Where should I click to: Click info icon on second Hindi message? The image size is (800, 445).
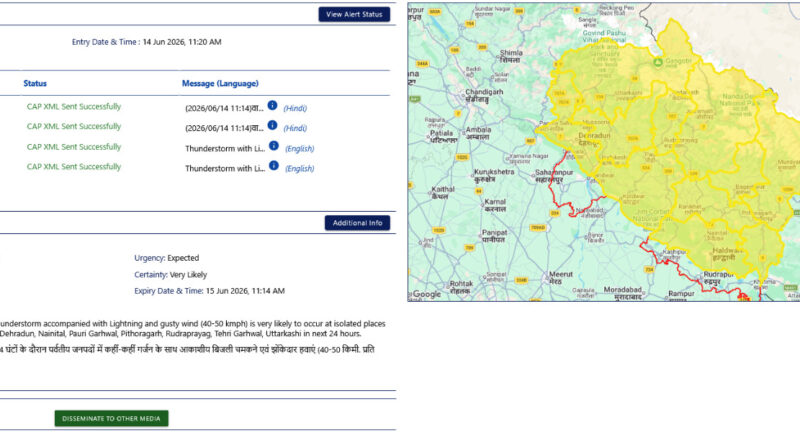272,125
